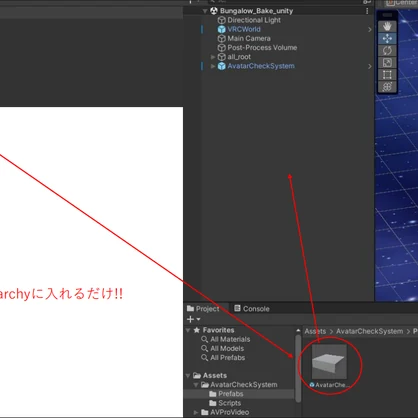Open the VRCWorld prefab via its arrow
Viewport: 418px width, 418px height.
tap(369, 29)
